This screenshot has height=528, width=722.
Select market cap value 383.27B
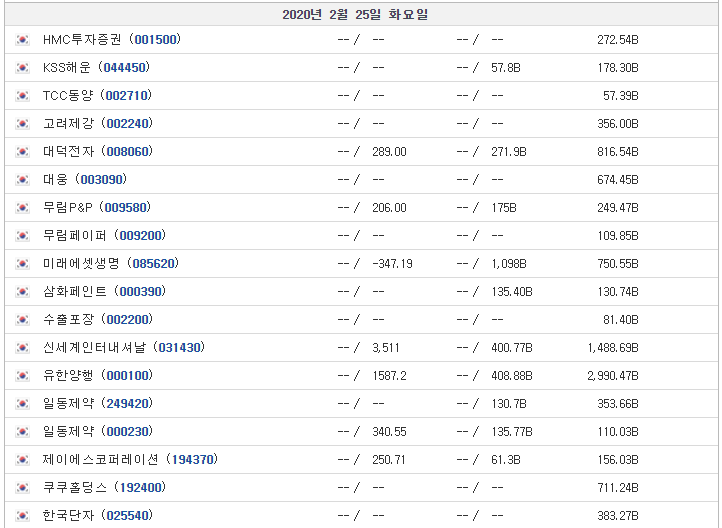617,516
